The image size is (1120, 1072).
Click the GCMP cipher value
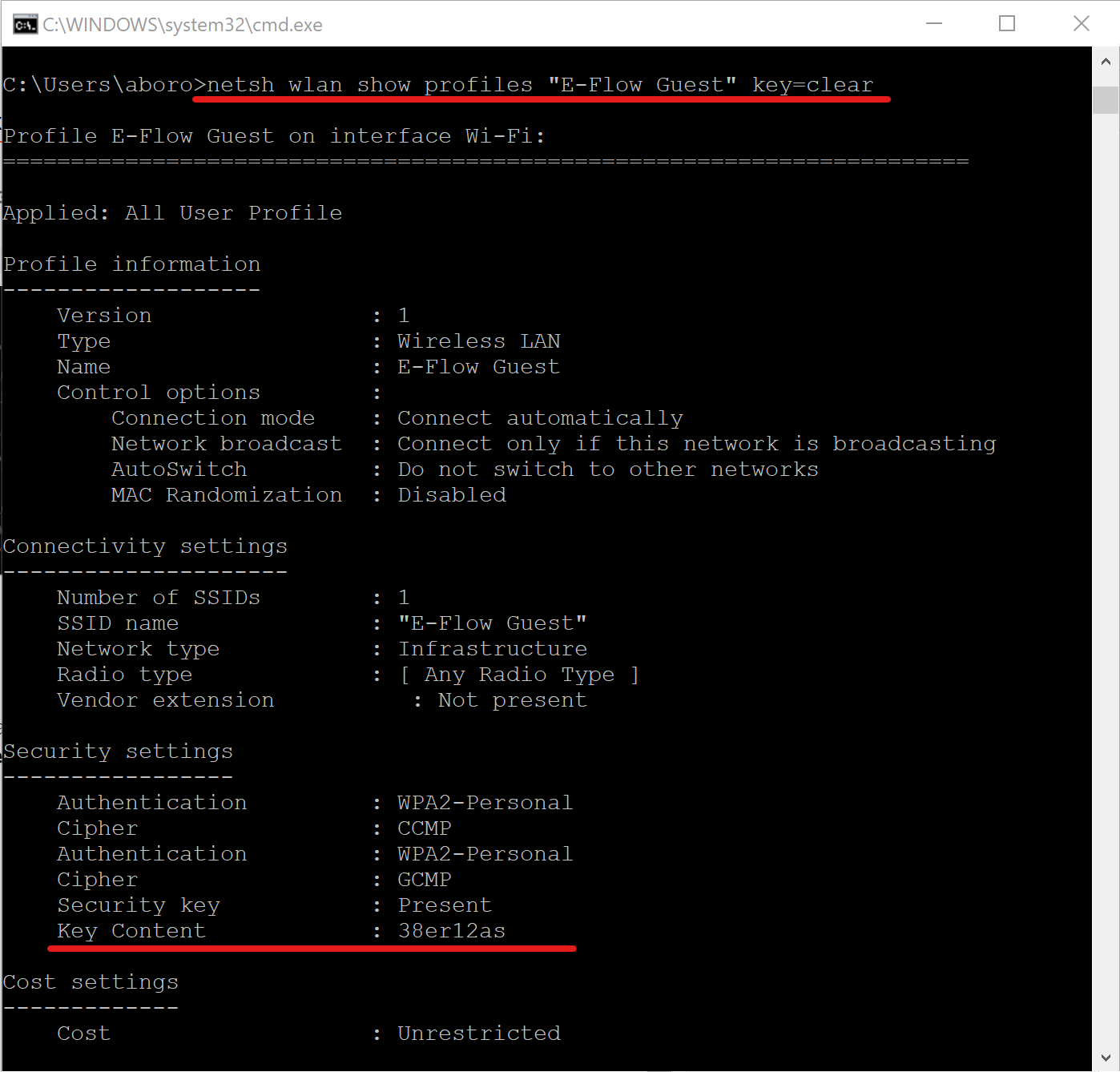[x=425, y=880]
